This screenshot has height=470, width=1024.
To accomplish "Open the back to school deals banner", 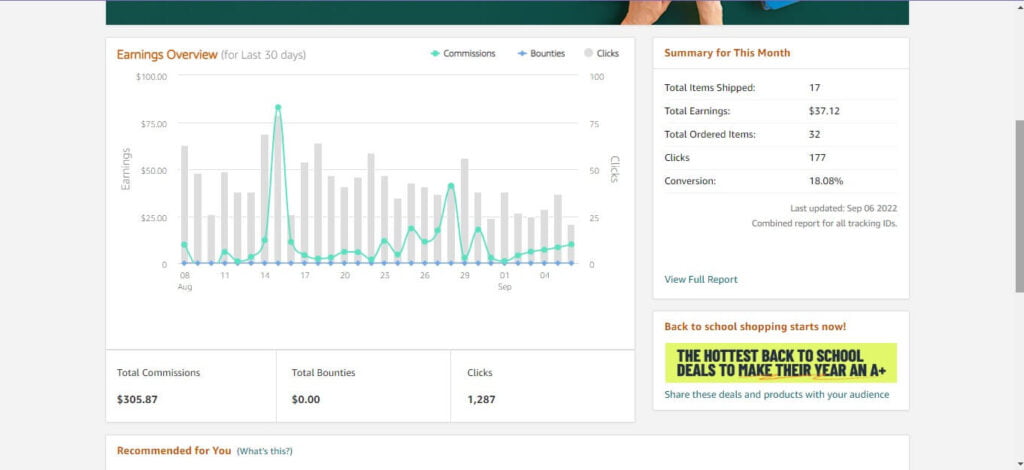I will point(780,363).
